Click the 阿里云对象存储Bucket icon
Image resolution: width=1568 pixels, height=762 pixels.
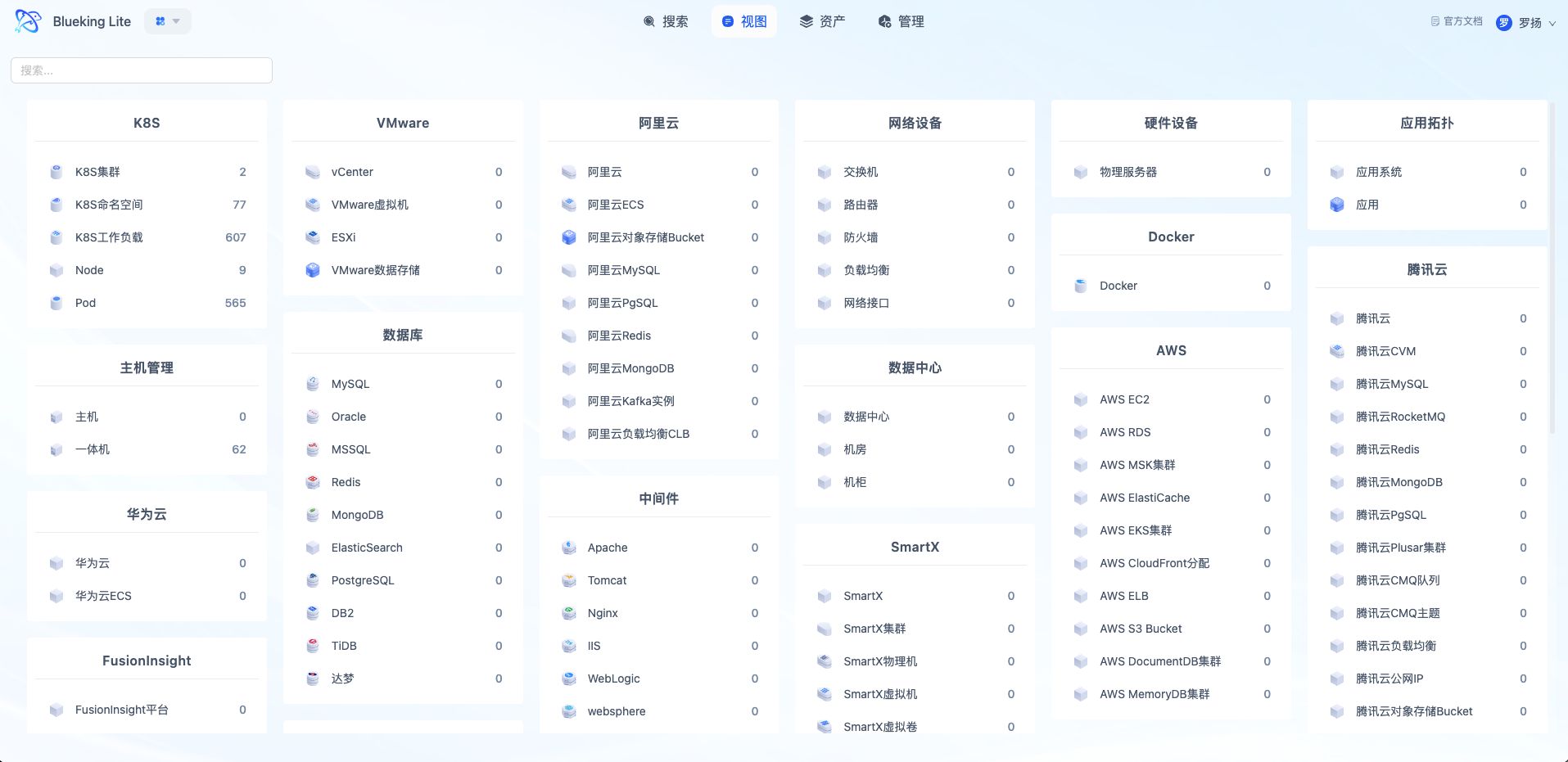pyautogui.click(x=569, y=237)
